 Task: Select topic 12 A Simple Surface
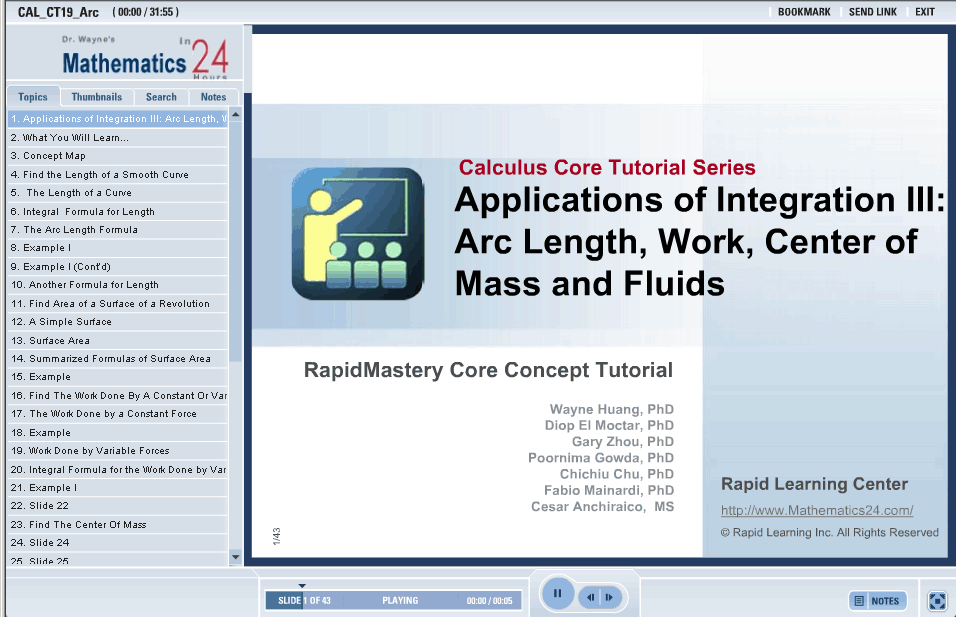point(118,322)
